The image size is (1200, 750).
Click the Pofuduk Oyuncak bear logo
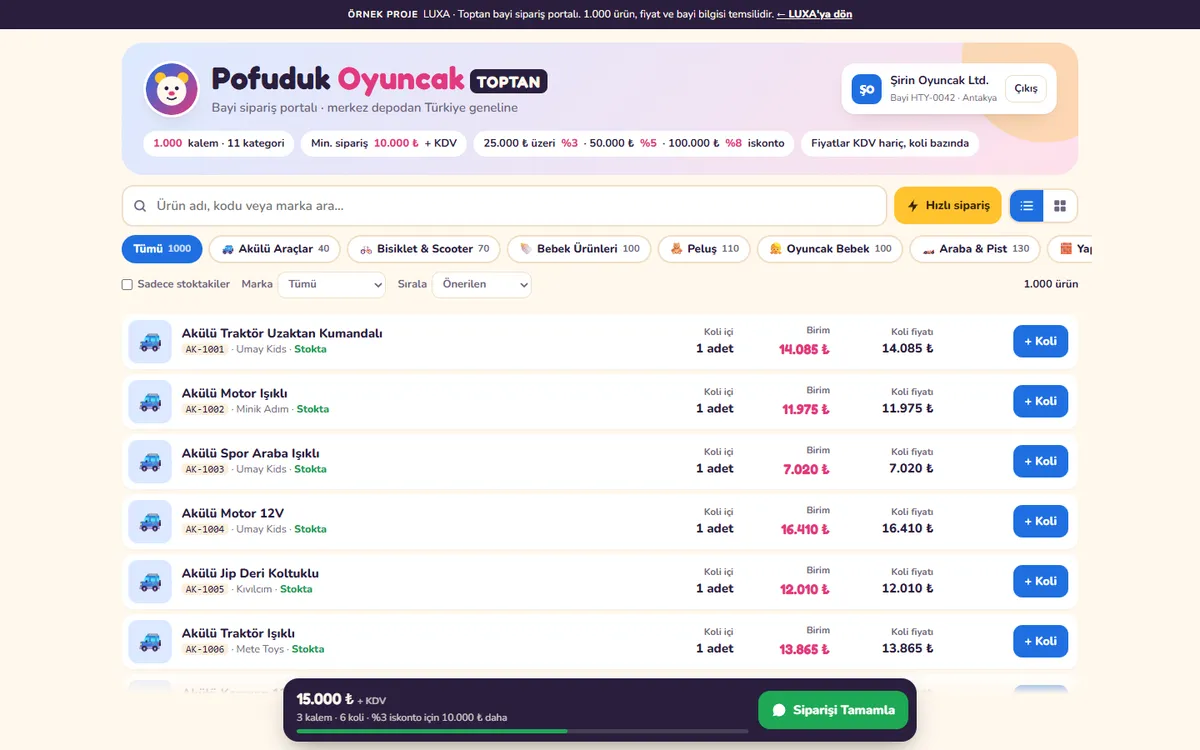[x=172, y=90]
